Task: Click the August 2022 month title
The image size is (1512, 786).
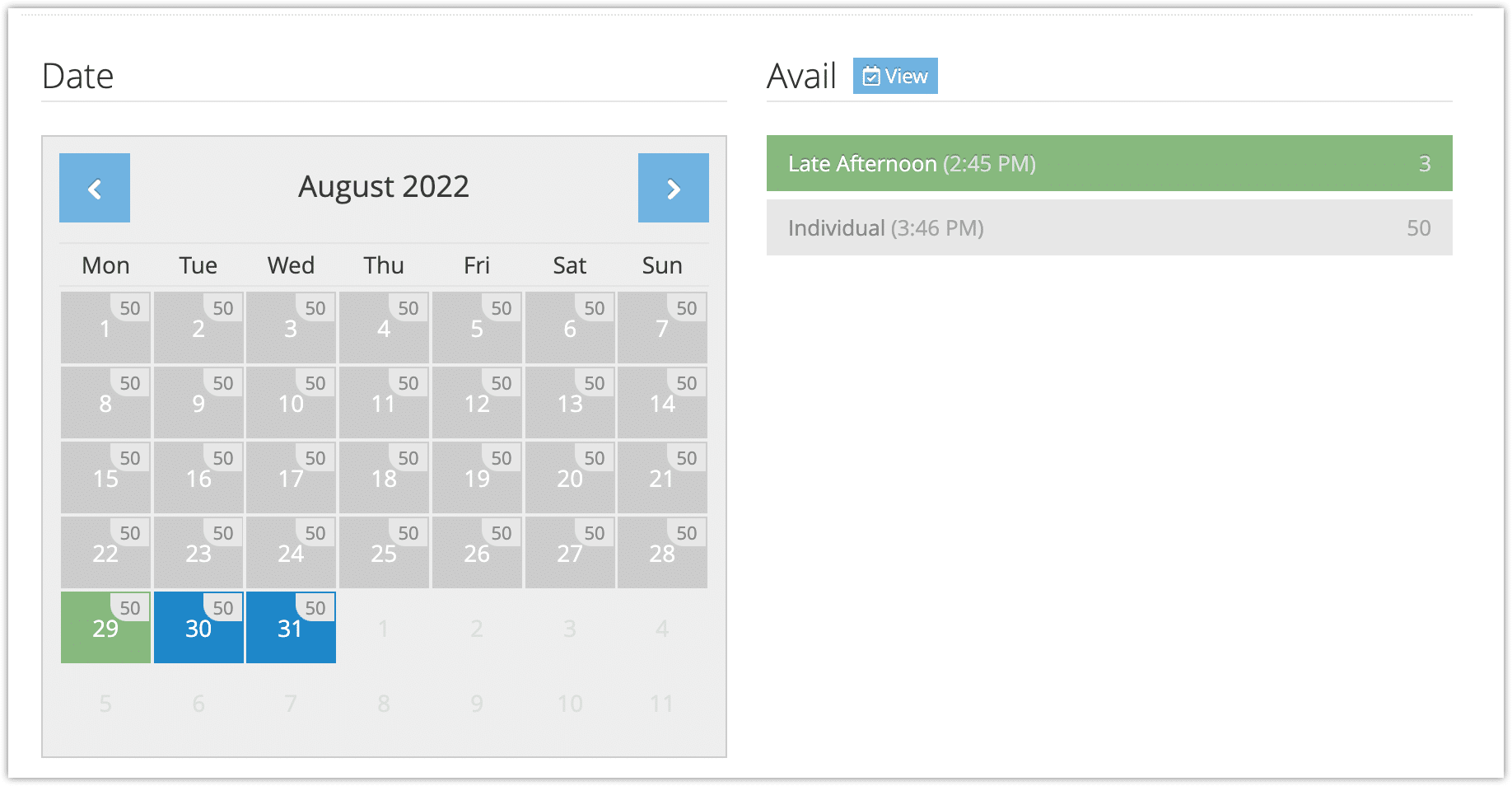Action: pos(384,187)
